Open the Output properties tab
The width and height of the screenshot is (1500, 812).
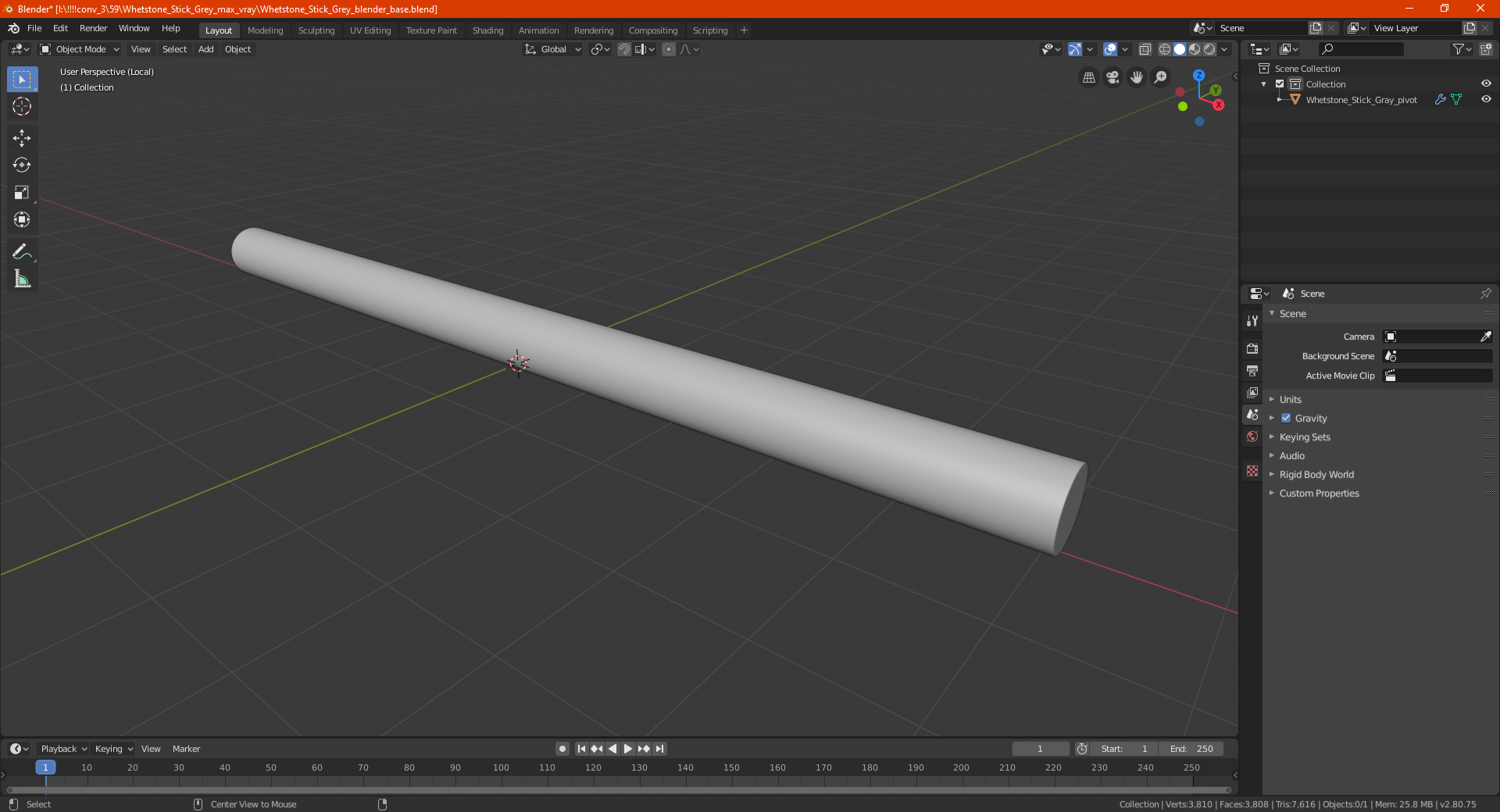click(1252, 370)
